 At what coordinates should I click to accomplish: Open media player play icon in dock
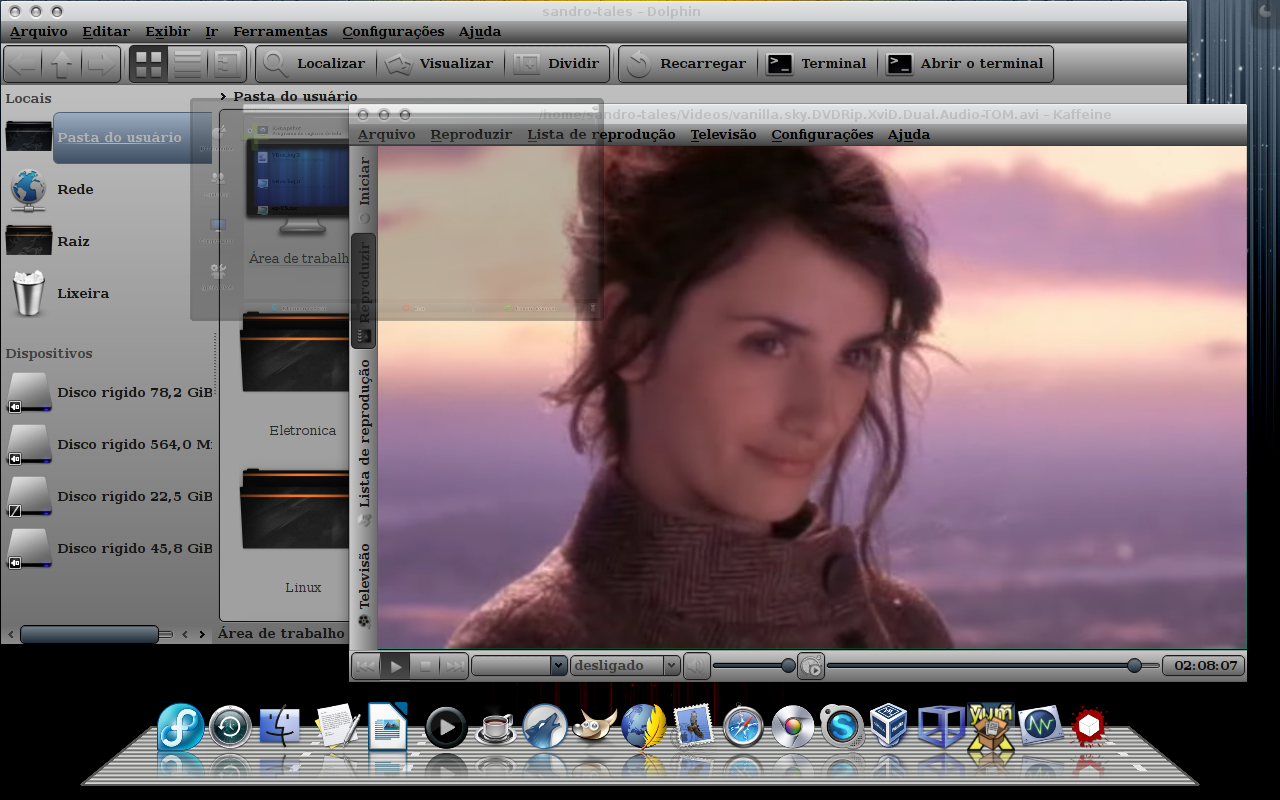446,727
